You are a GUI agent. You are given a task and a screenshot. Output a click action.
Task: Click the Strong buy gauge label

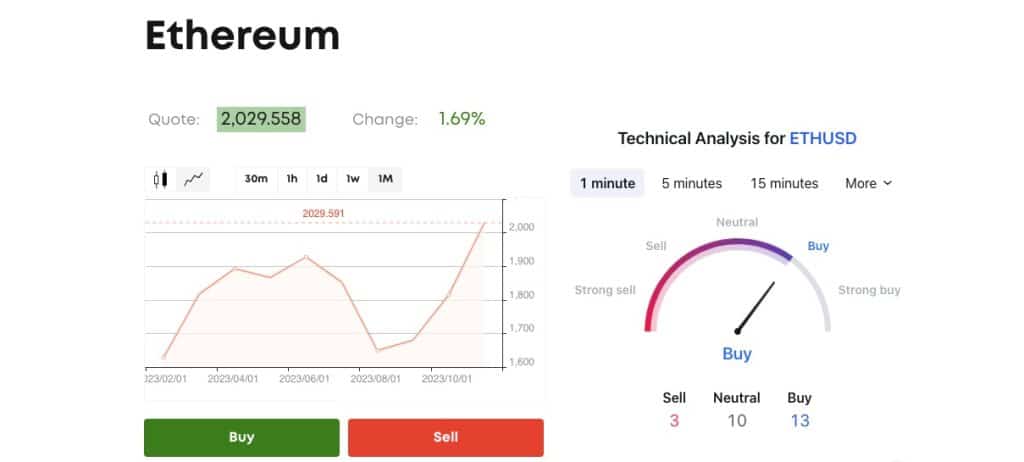[869, 290]
